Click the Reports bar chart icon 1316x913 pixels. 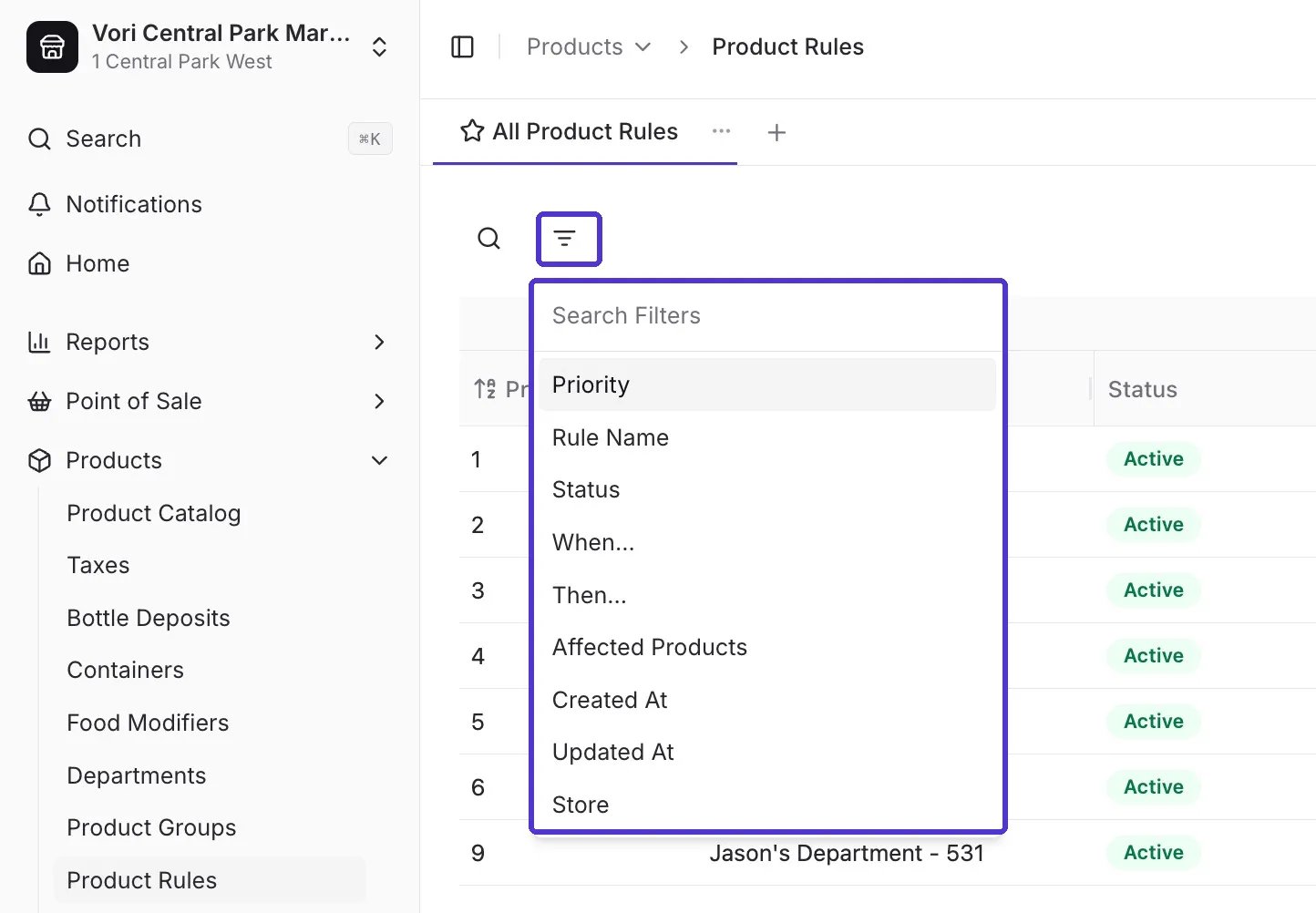point(39,342)
